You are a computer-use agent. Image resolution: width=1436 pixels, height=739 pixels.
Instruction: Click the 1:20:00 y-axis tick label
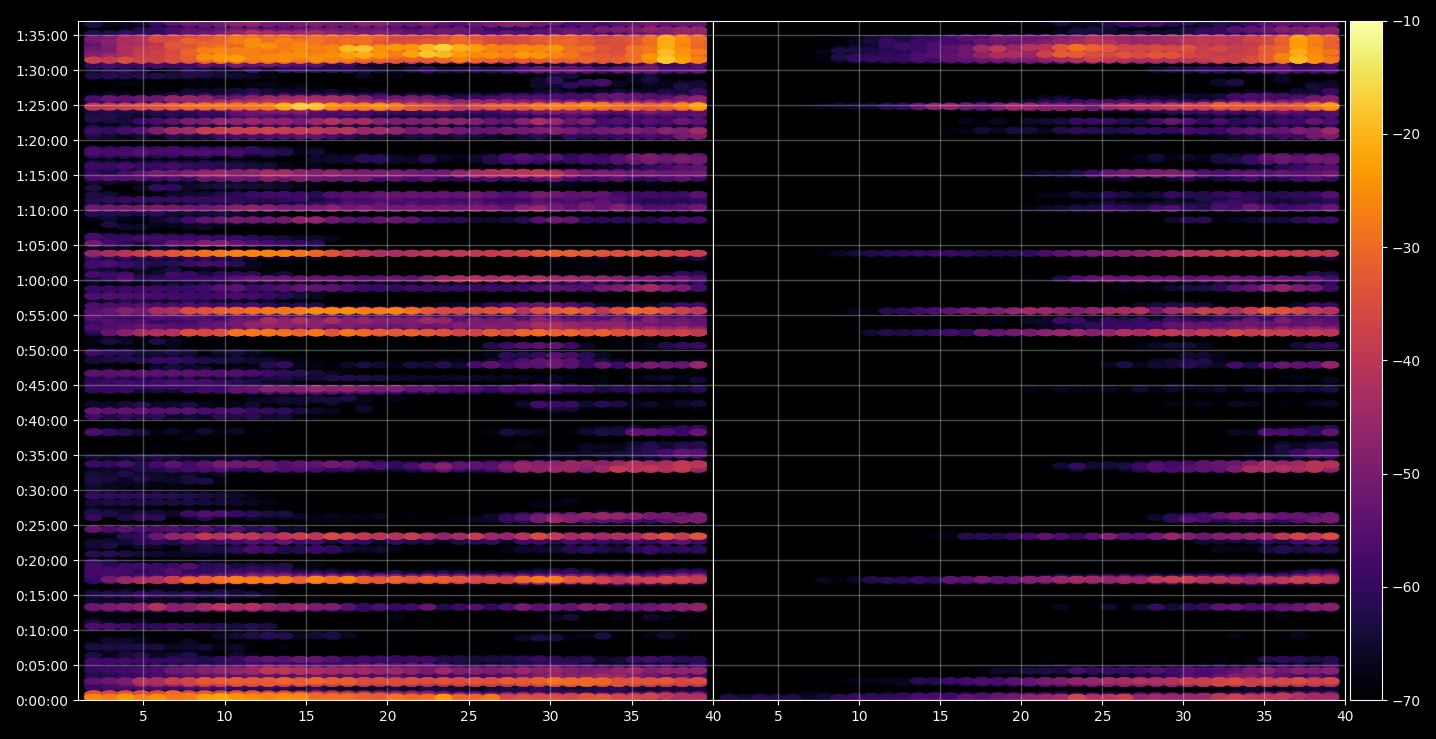[x=42, y=141]
